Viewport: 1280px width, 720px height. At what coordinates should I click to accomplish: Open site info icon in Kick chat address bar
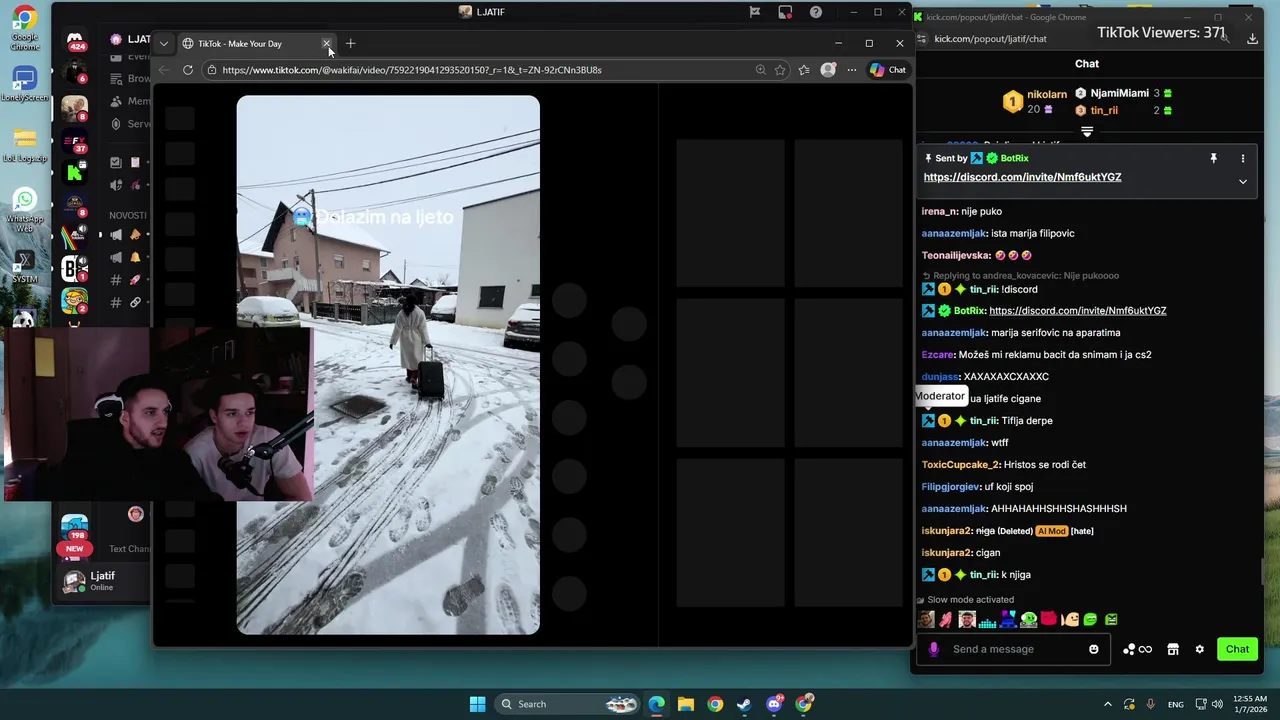coord(923,39)
